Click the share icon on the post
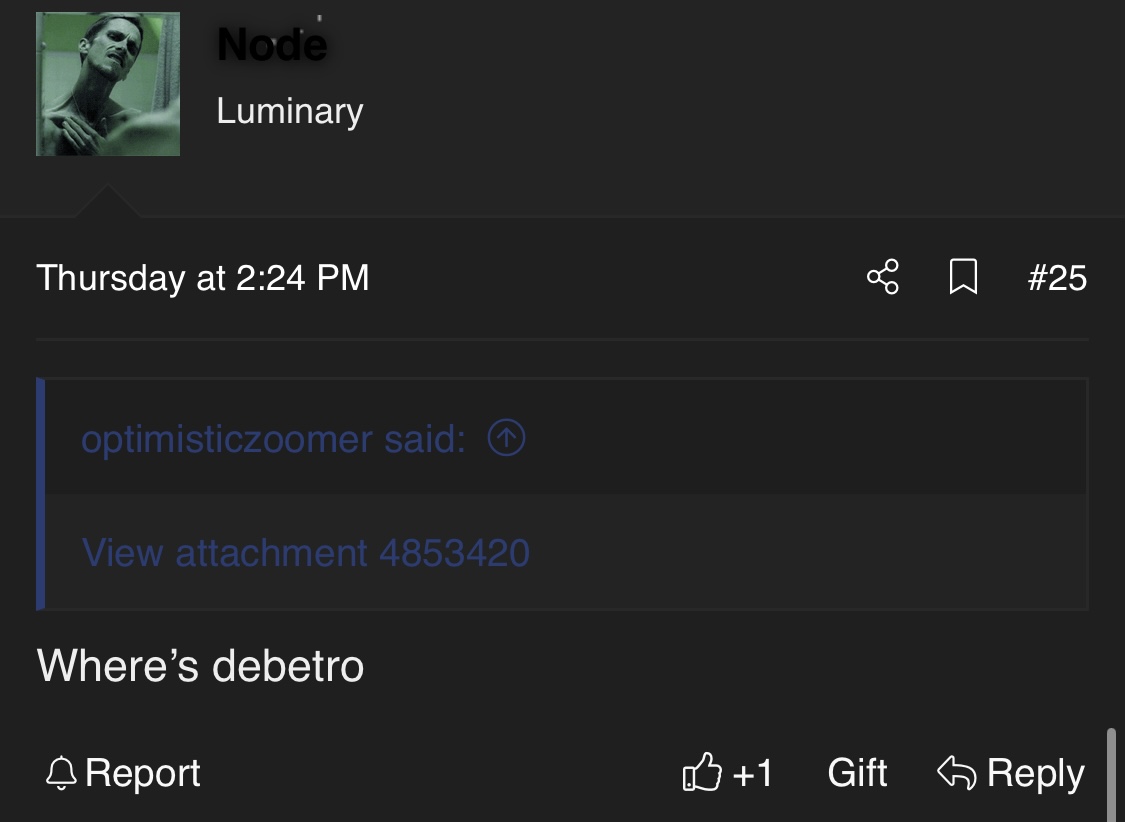1125x822 pixels. [883, 277]
